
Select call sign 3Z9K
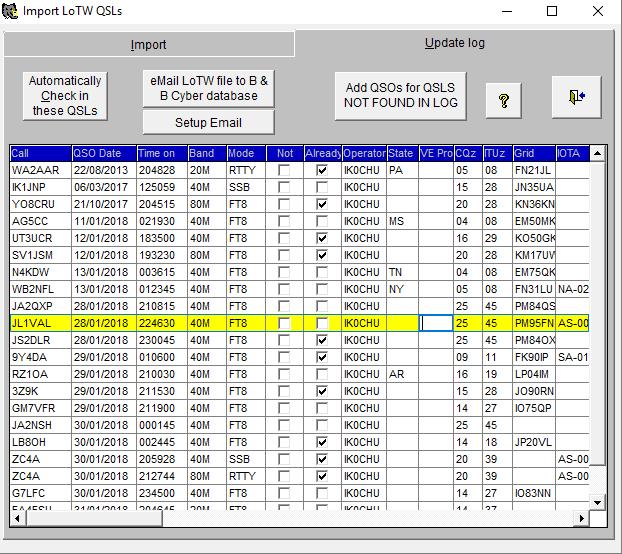25,391
